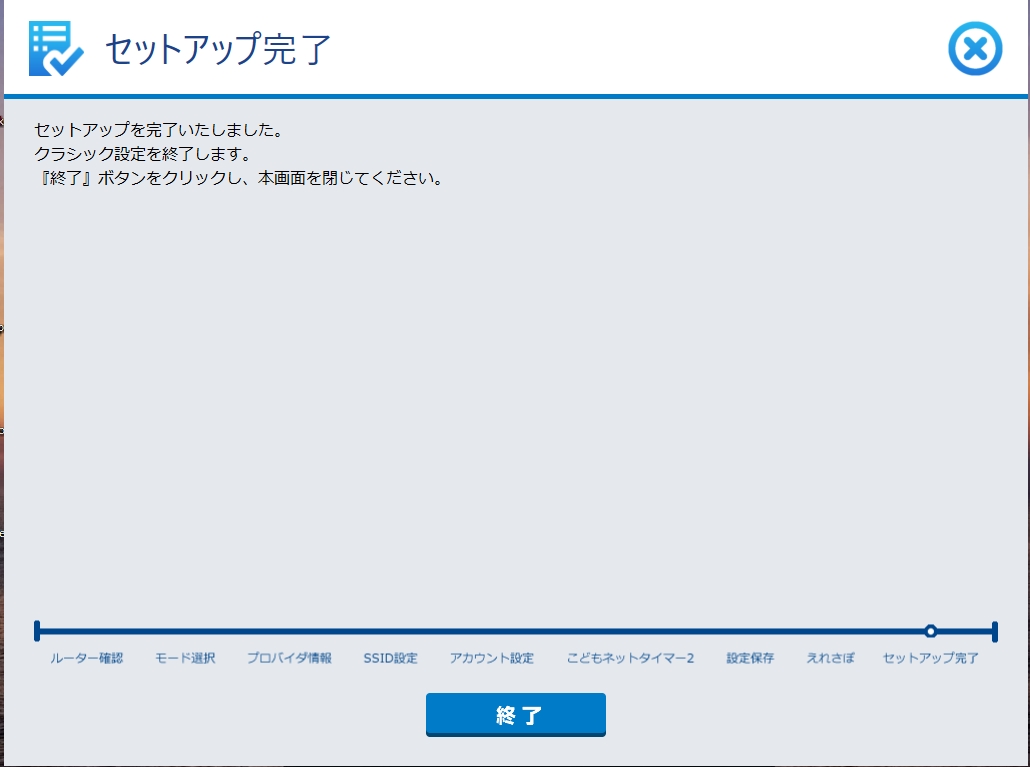This screenshot has width=1030, height=767.
Task: Open the SSID設定 step
Action: 390,658
